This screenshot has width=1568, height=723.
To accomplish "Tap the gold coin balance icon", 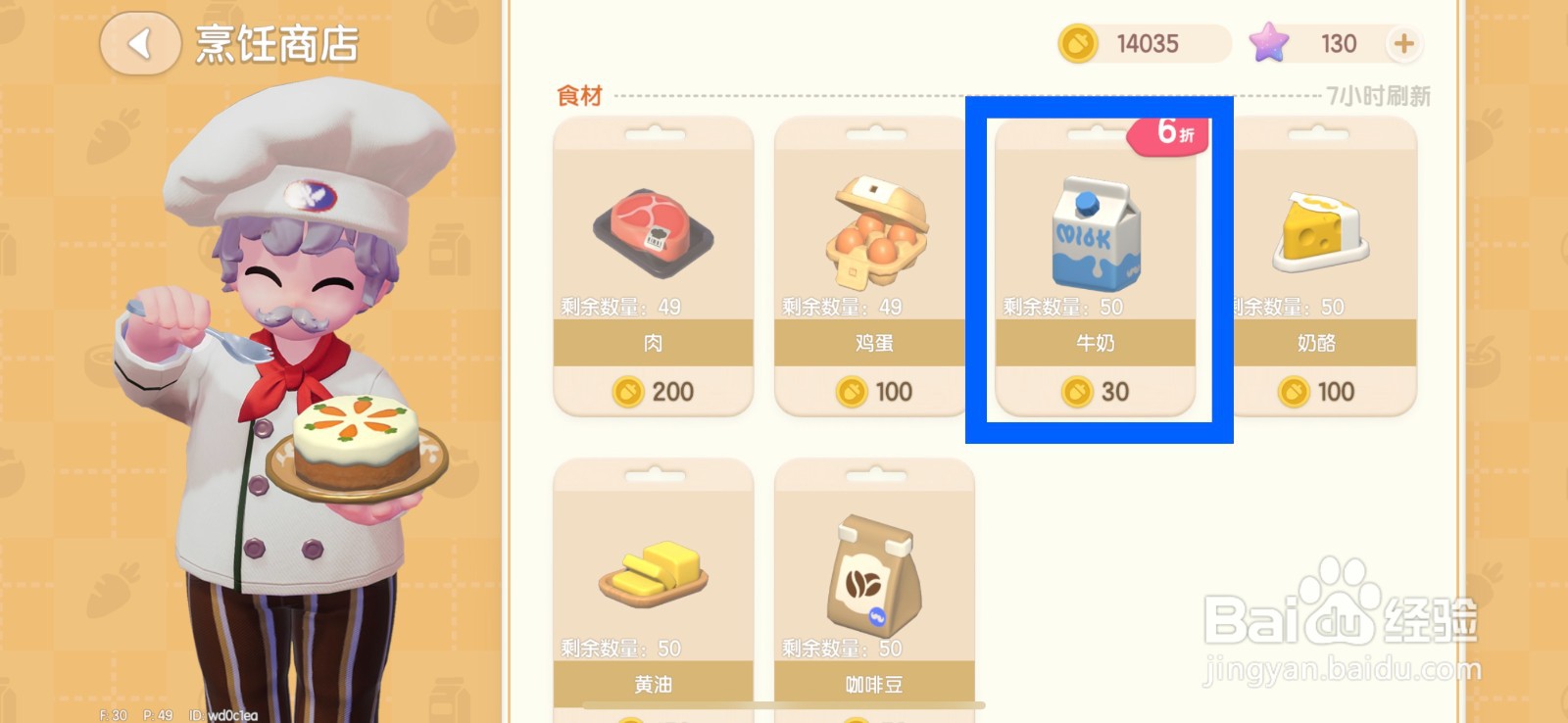I will 1078,43.
